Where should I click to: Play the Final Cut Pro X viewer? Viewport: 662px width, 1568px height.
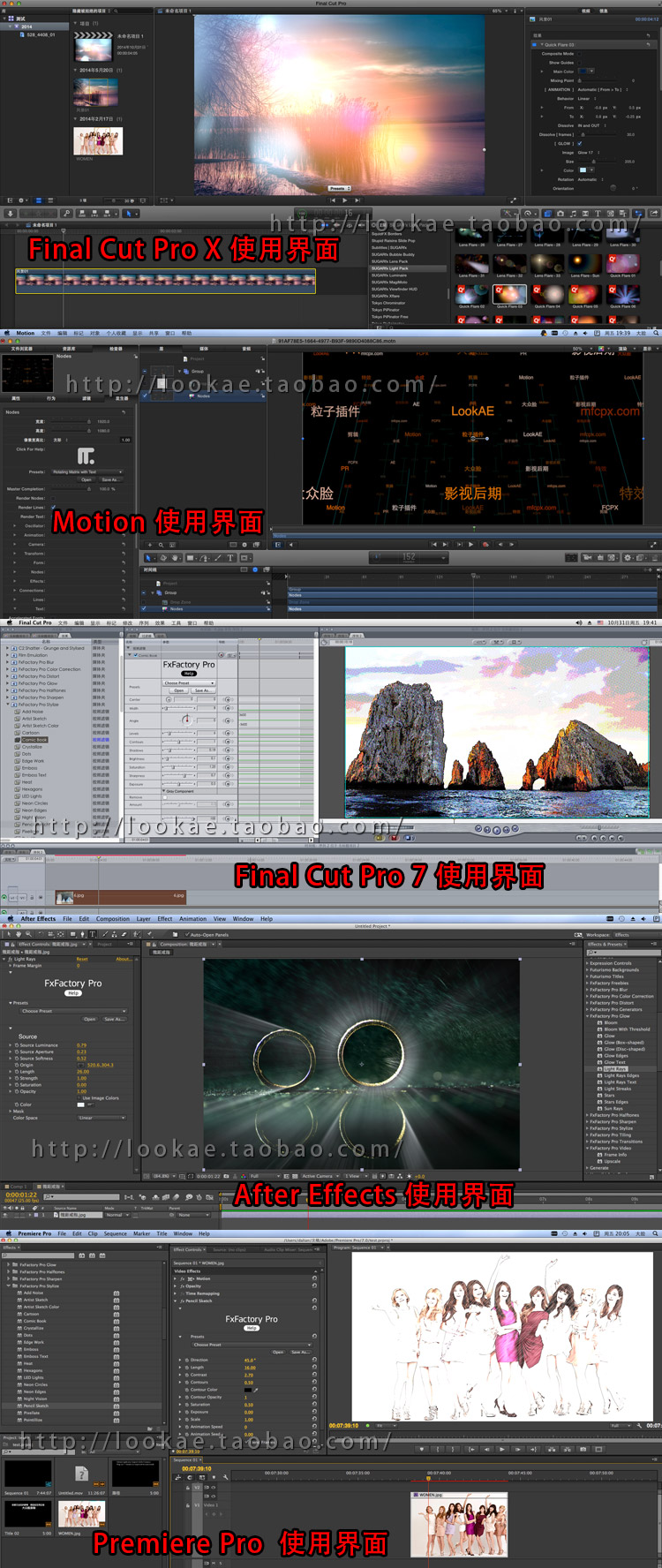click(x=344, y=200)
